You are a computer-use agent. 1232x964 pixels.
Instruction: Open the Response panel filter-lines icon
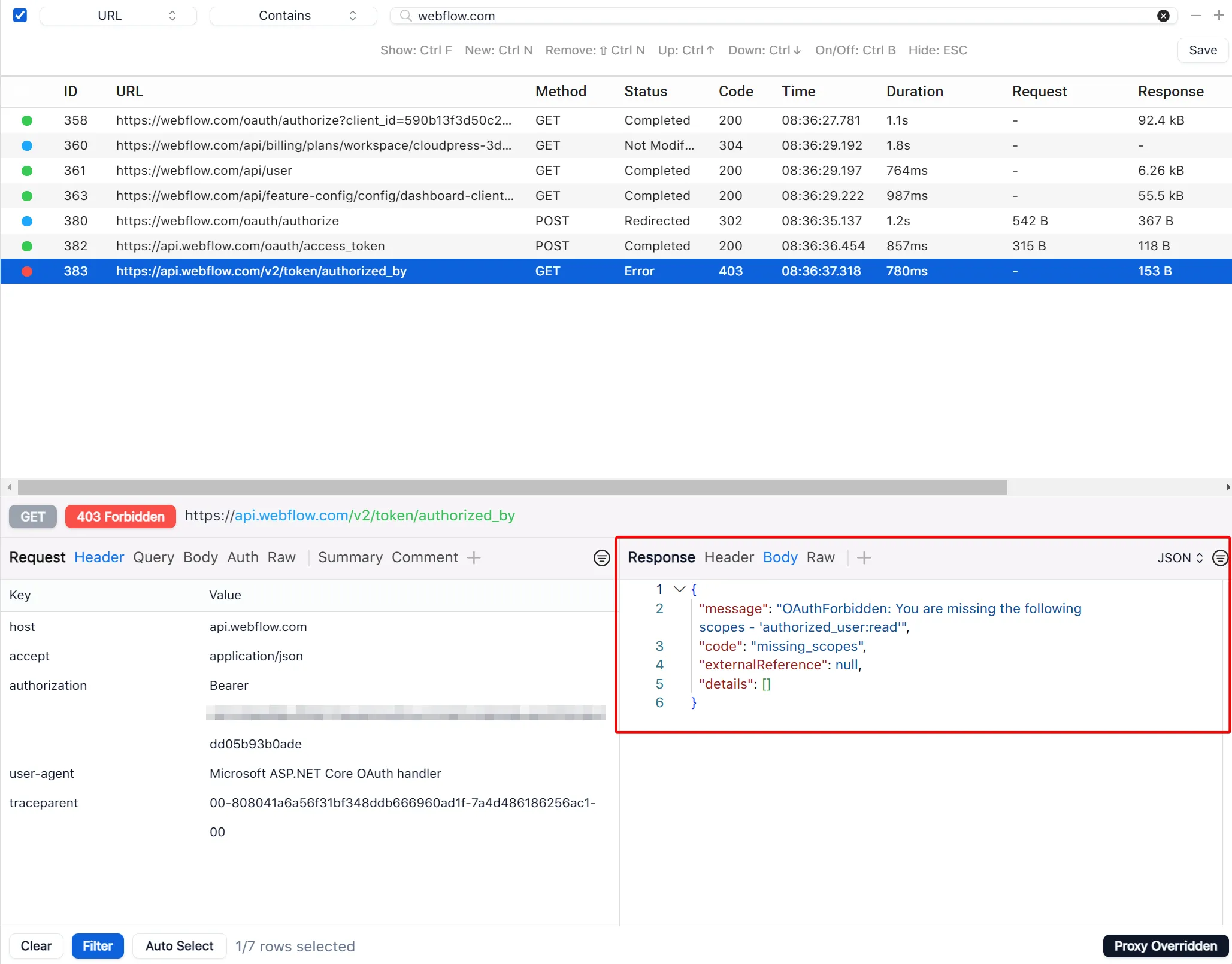[x=1219, y=557]
